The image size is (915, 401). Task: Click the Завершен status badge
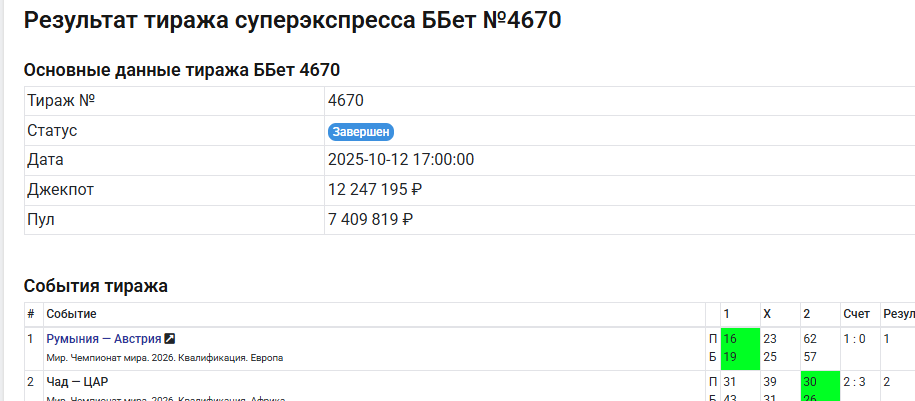pos(361,131)
